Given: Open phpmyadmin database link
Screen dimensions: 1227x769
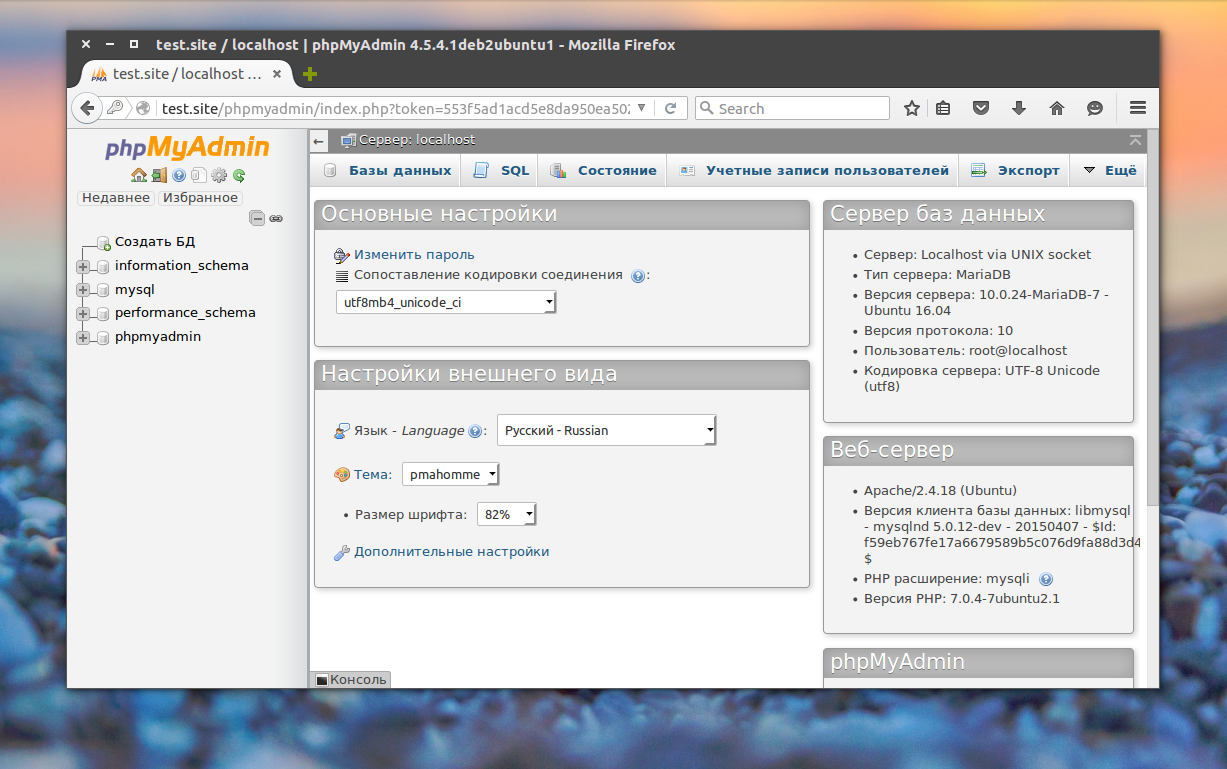Looking at the screenshot, I should point(158,337).
